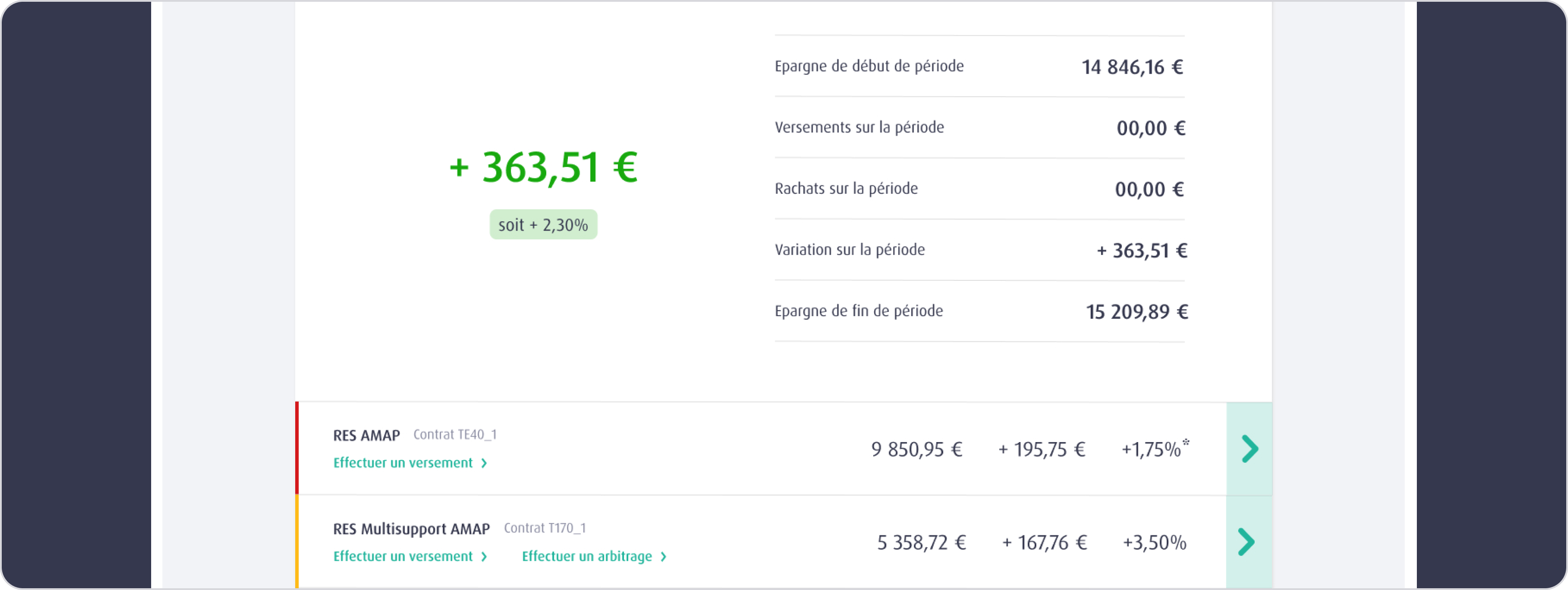Click the Contrat T170_1 label

[x=545, y=528]
